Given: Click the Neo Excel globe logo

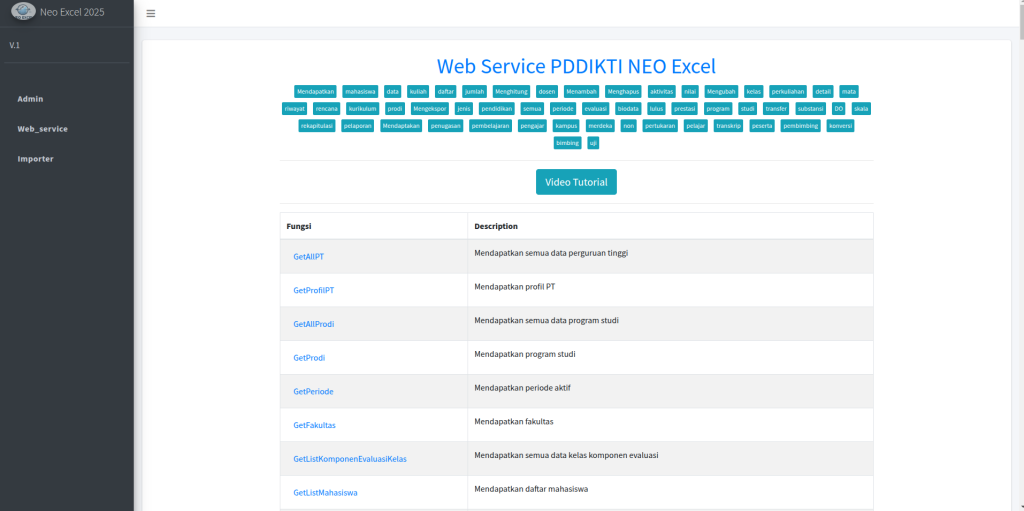Looking at the screenshot, I should pyautogui.click(x=24, y=12).
